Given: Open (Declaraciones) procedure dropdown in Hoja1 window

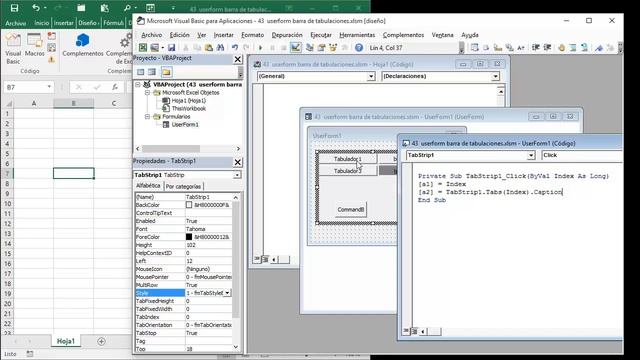Looking at the screenshot, I should [495, 76].
